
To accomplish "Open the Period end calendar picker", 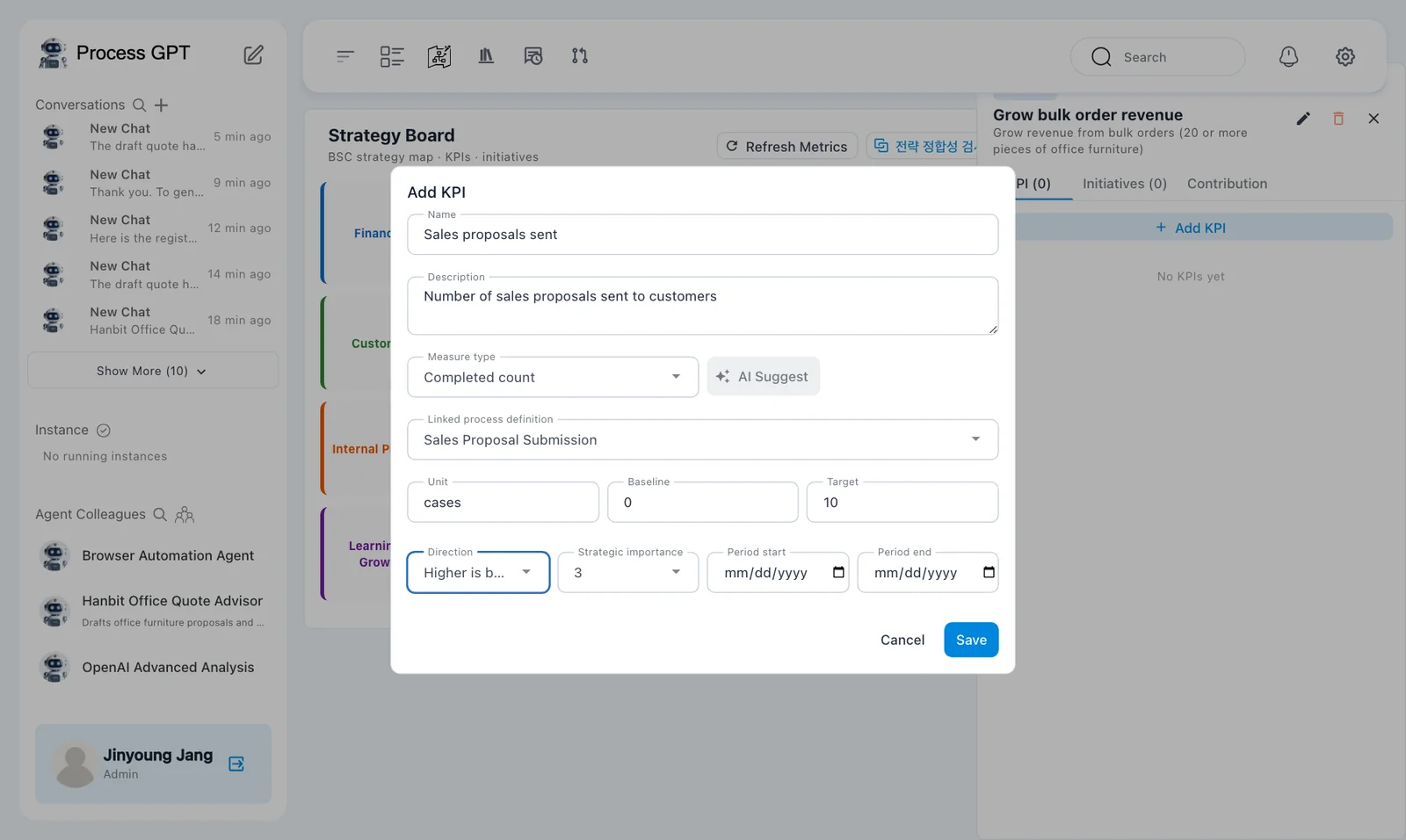I will tap(989, 573).
